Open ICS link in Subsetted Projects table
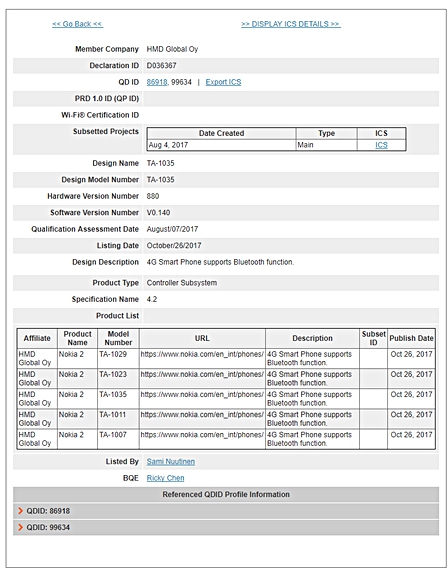The height and width of the screenshot is (575, 448). [x=381, y=145]
